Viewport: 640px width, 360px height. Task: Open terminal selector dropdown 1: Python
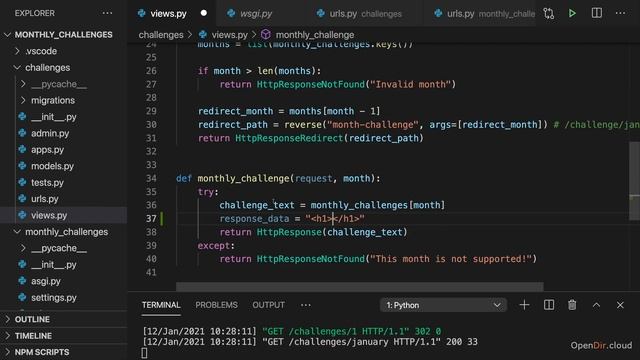[443, 305]
